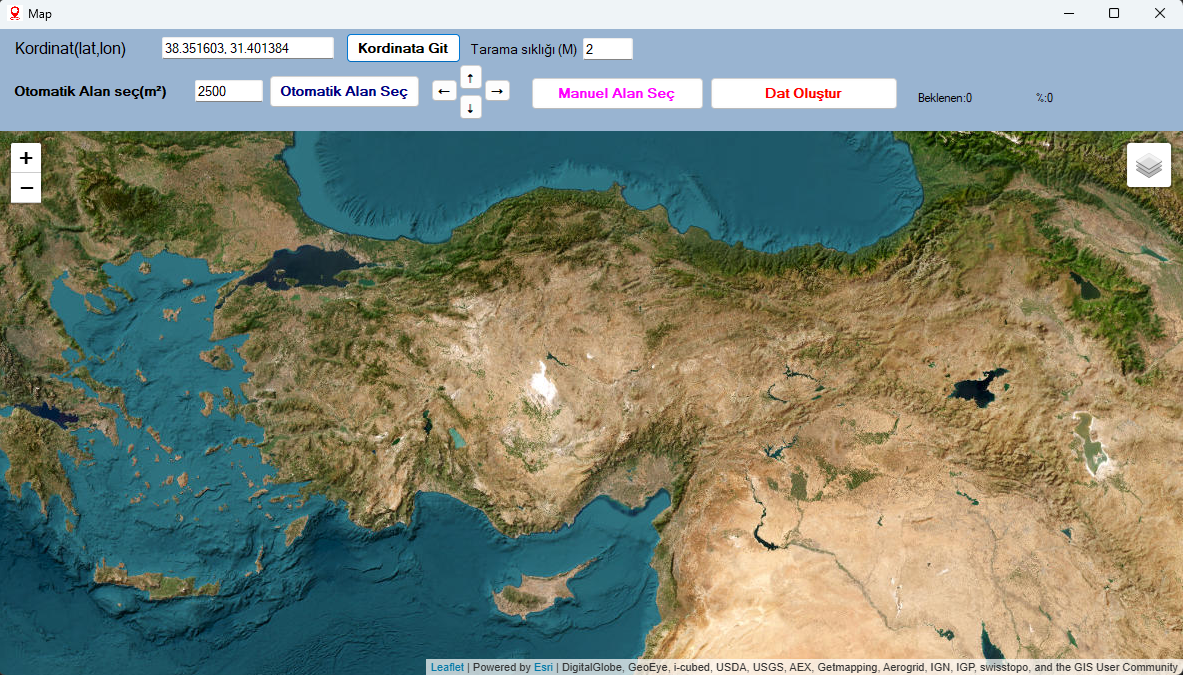The width and height of the screenshot is (1183, 675).
Task: Maximize the Map window
Action: point(1113,14)
